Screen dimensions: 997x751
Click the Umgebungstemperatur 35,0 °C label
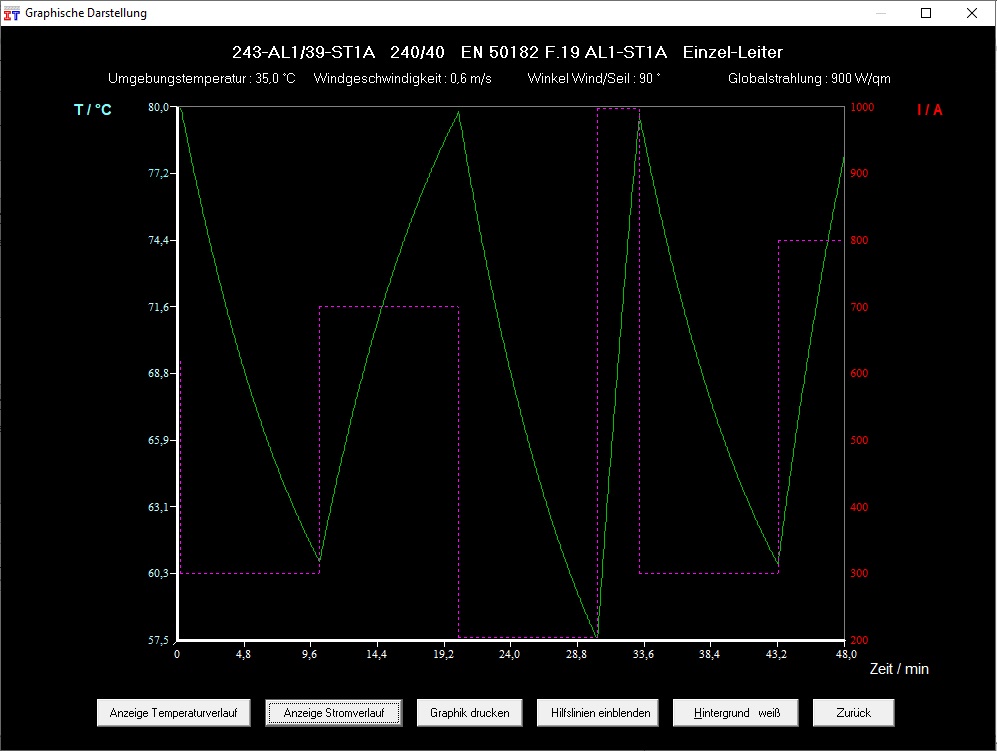(x=201, y=77)
